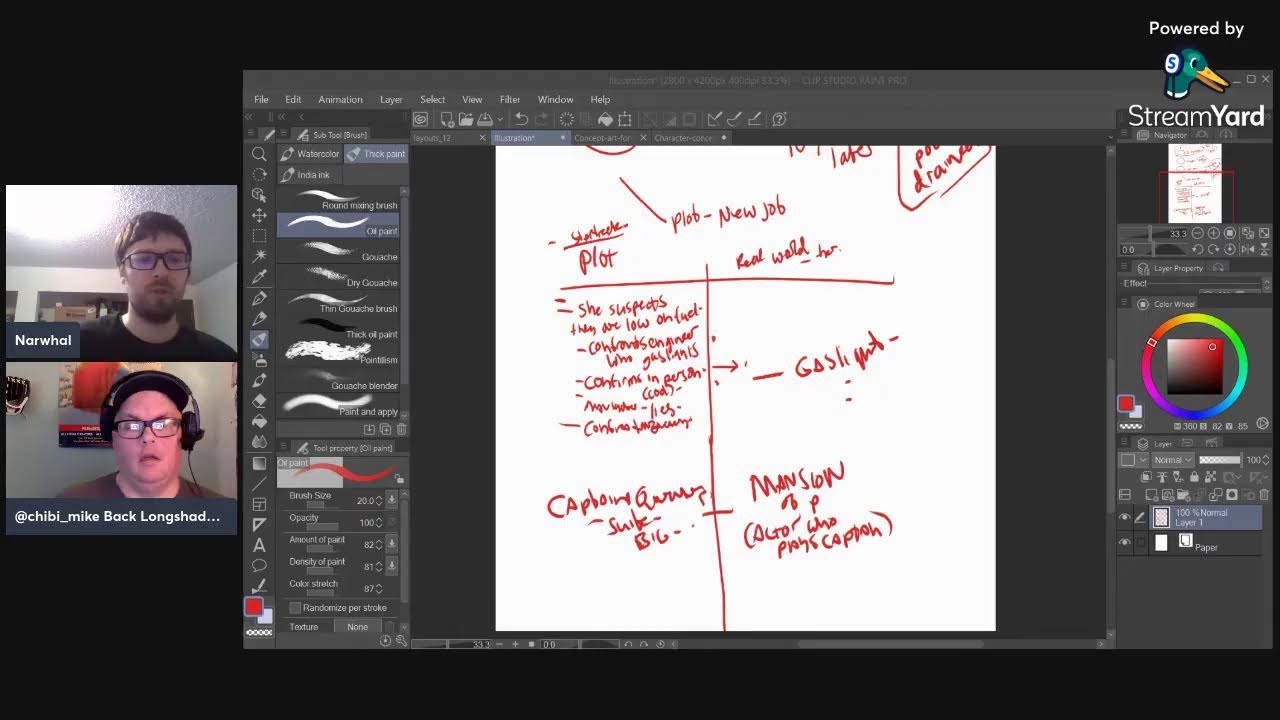
Task: Select the Move layer tool
Action: (x=259, y=215)
